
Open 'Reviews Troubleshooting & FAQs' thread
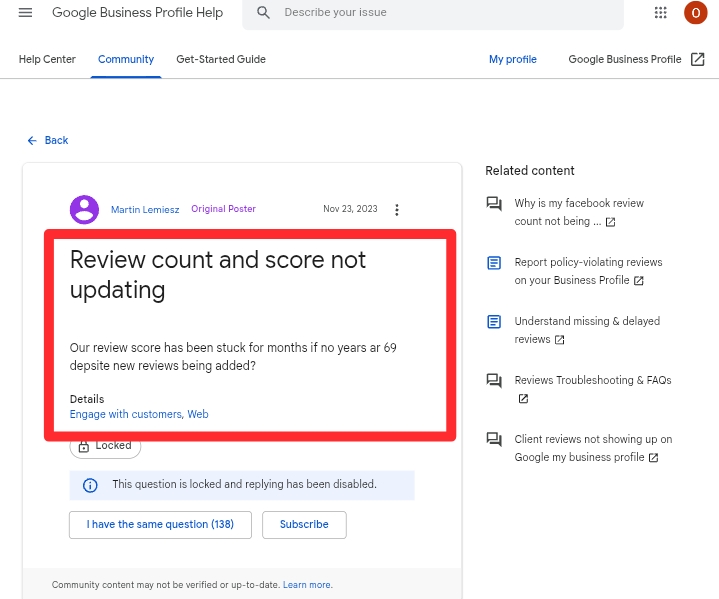tap(593, 380)
